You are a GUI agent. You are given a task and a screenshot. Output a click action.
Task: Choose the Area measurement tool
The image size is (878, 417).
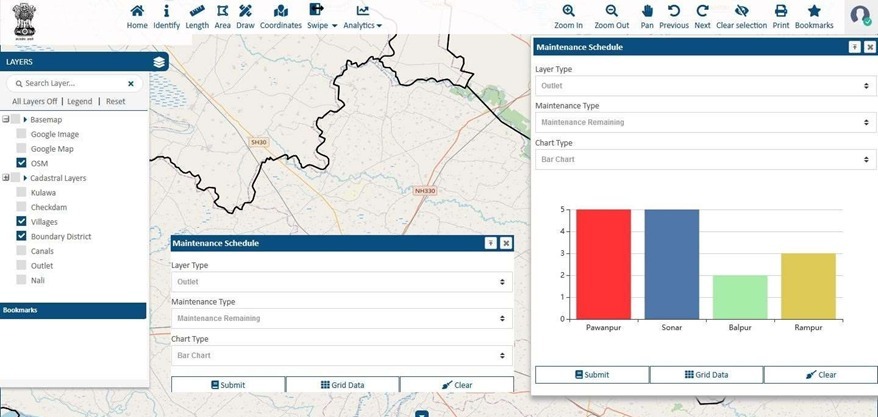coord(222,11)
